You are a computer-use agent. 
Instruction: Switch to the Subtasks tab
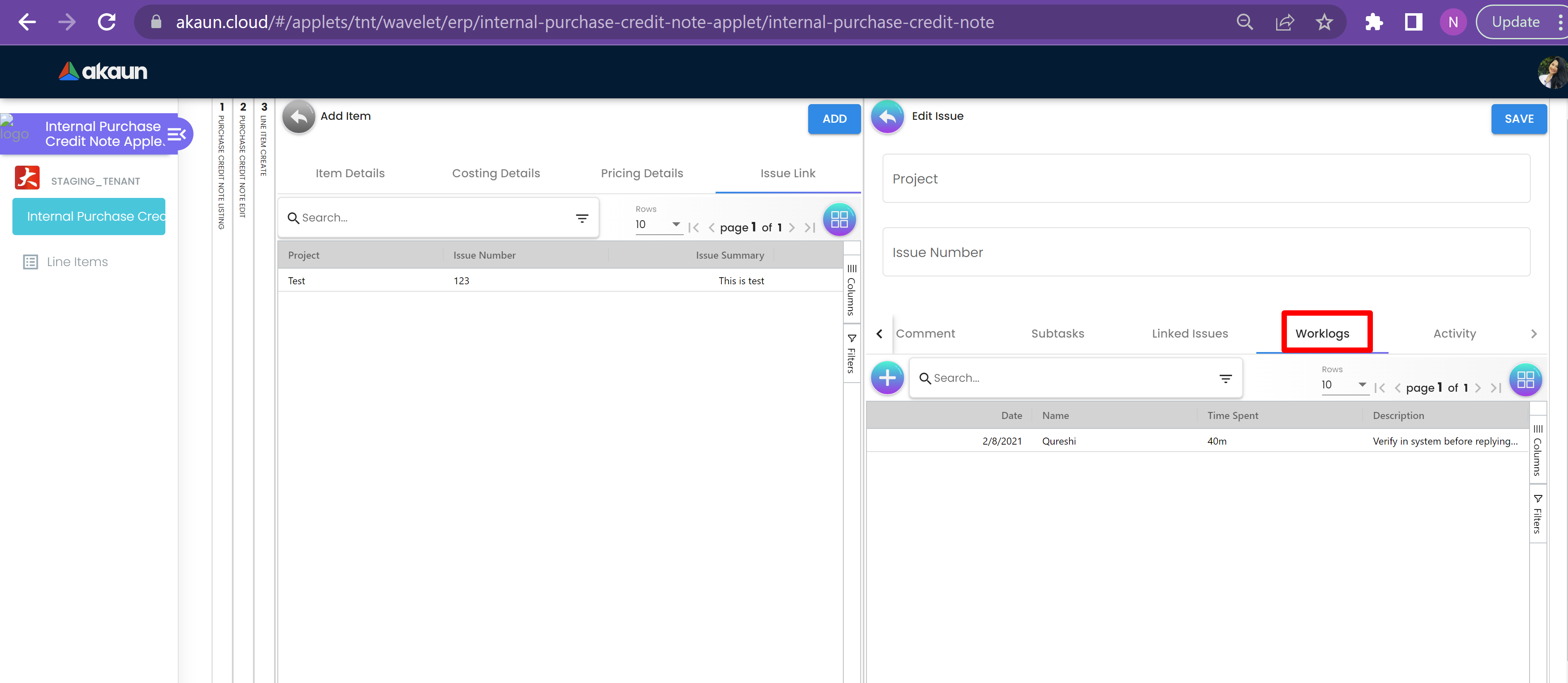click(x=1057, y=333)
